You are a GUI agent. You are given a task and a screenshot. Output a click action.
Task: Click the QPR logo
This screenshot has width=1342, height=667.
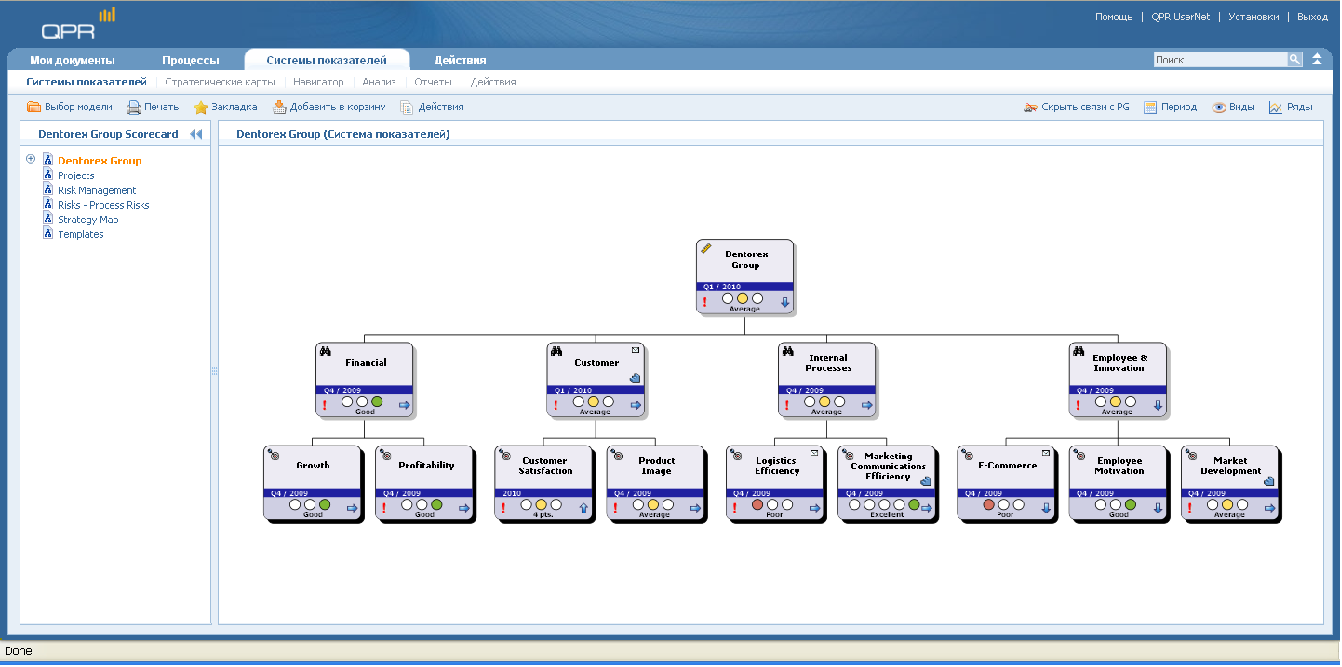[78, 24]
